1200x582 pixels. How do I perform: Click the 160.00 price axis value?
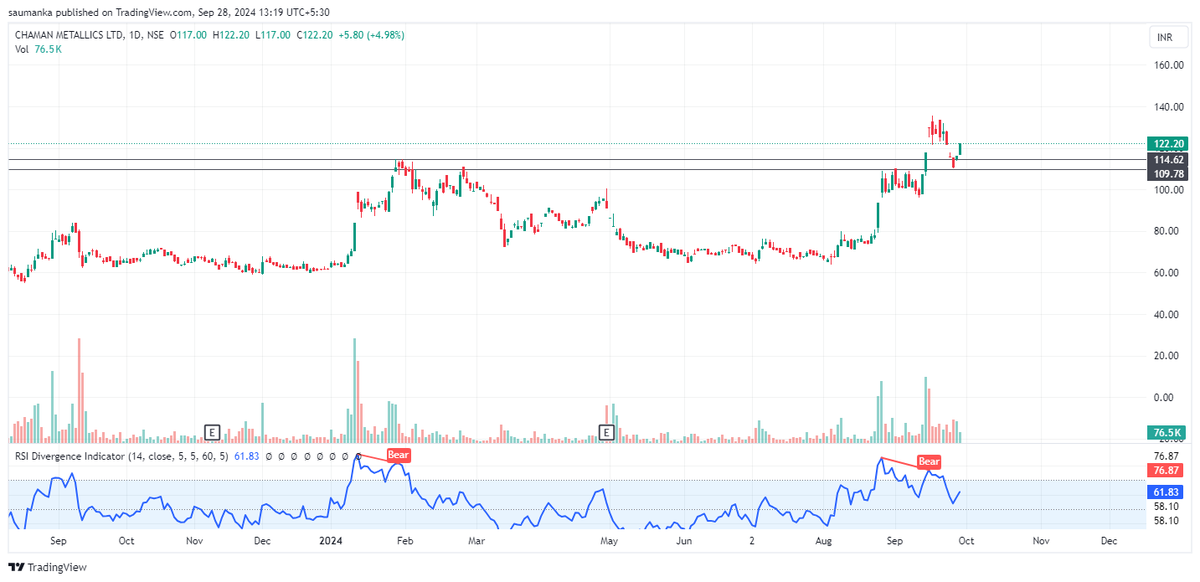click(1169, 65)
